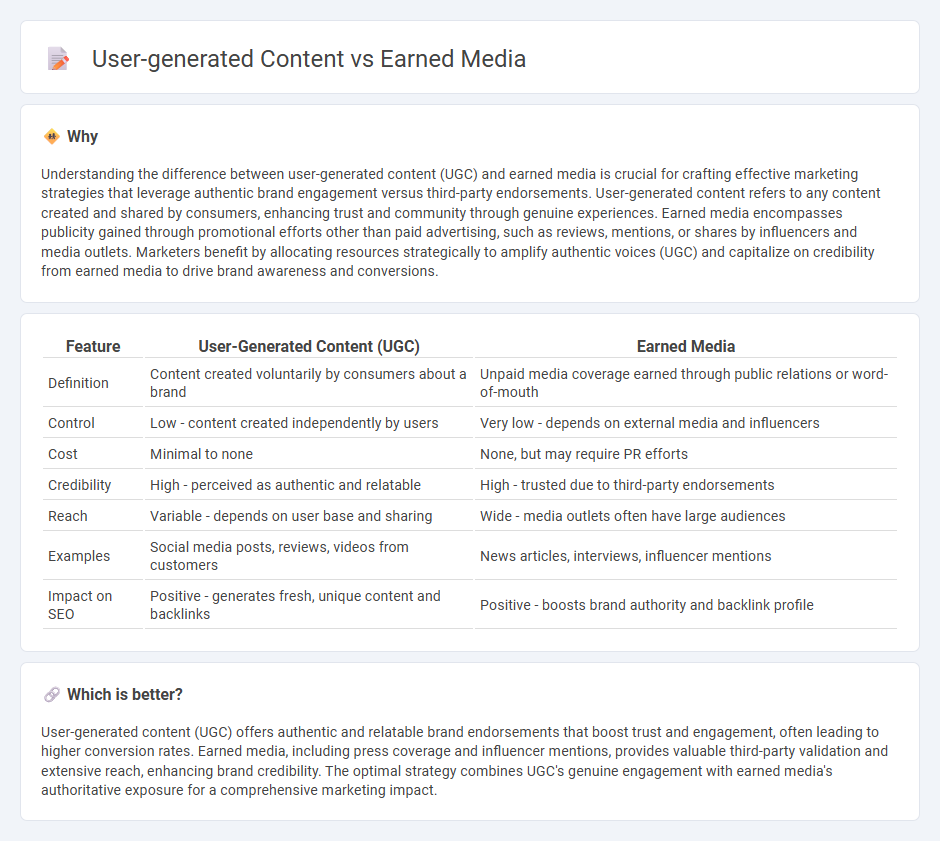940x841 pixels.
Task: Click the Feature column header
Action: (93, 346)
